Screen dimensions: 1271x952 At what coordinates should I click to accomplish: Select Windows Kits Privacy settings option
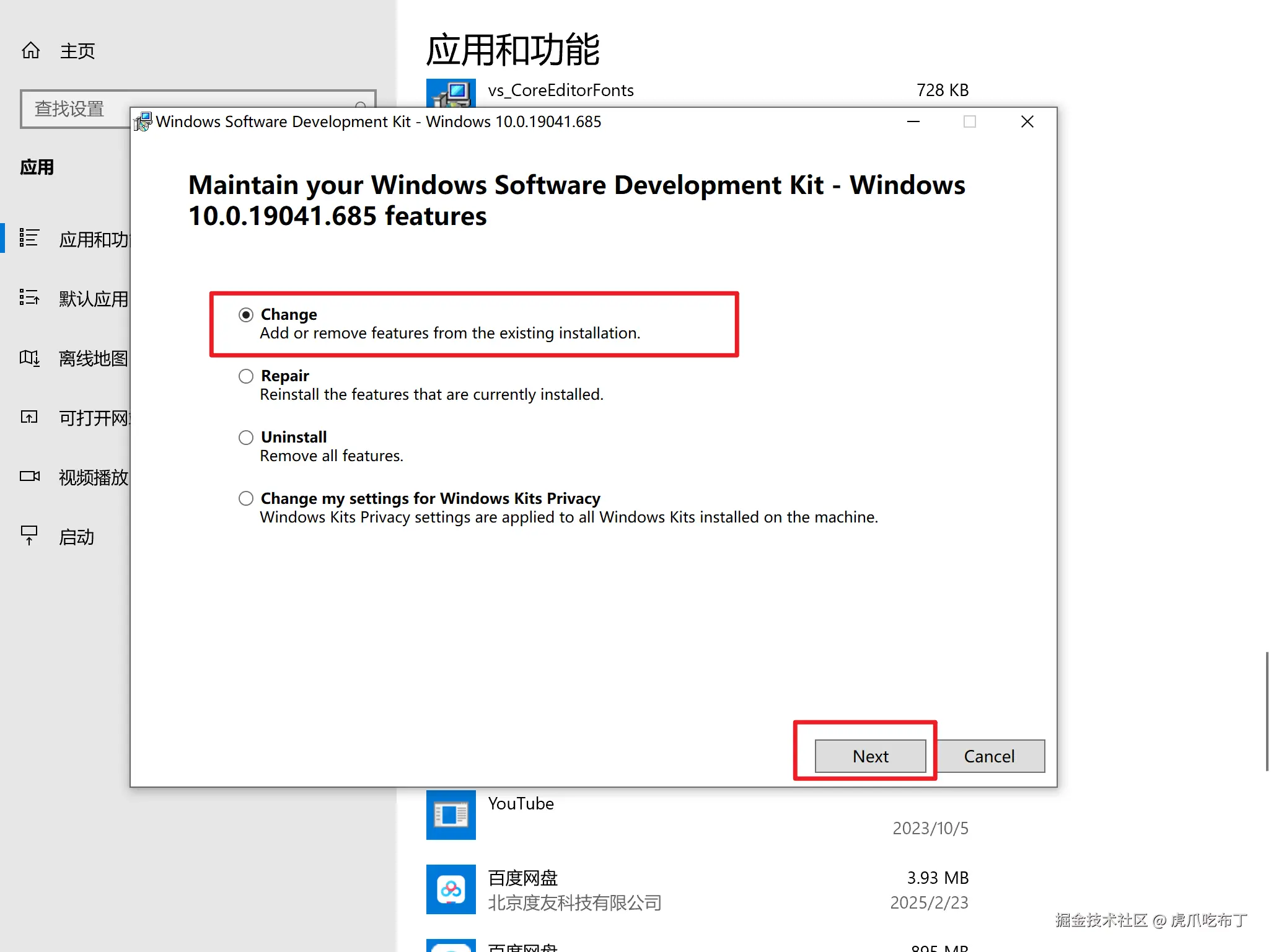coord(246,499)
